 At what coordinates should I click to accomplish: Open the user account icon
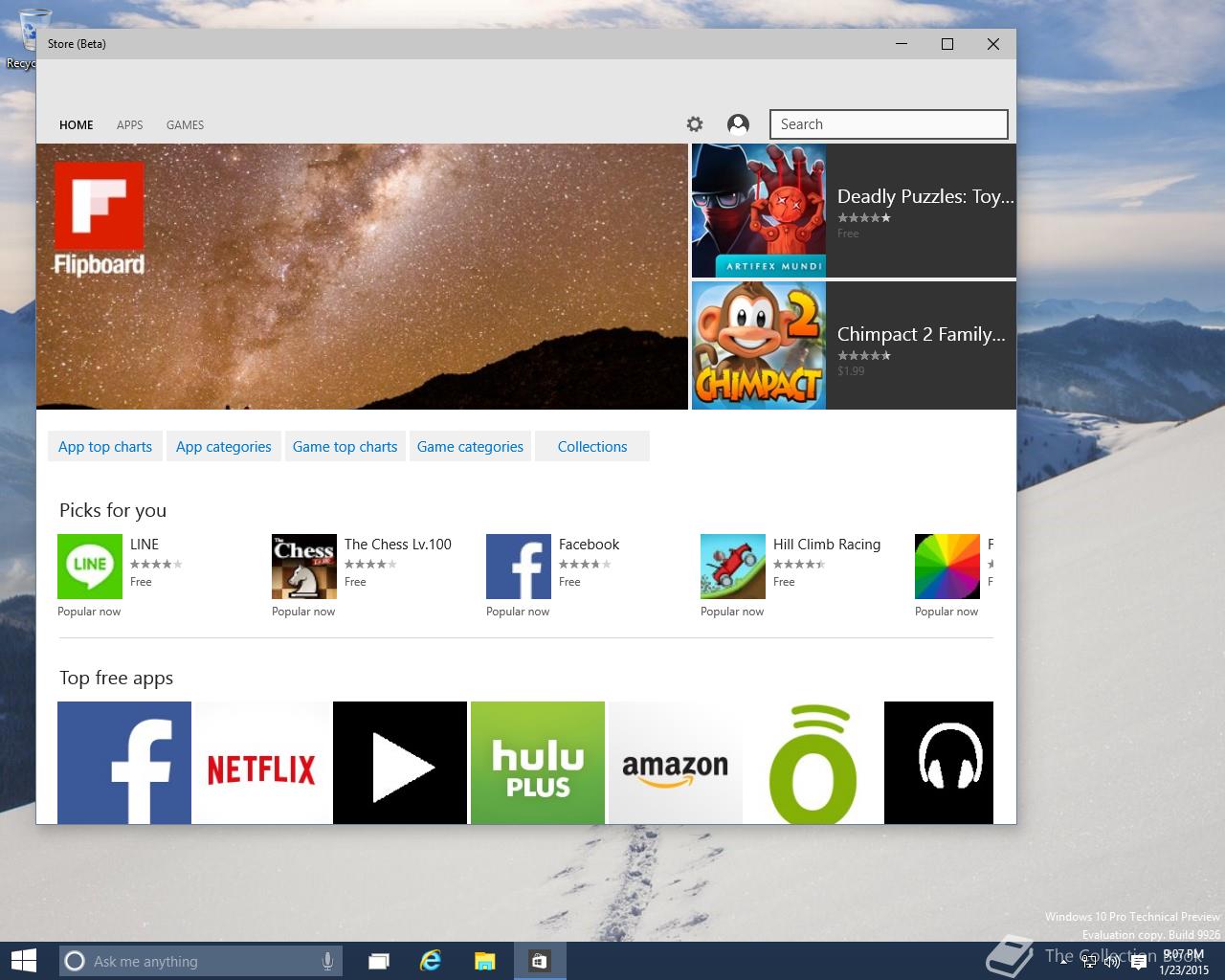click(x=738, y=124)
